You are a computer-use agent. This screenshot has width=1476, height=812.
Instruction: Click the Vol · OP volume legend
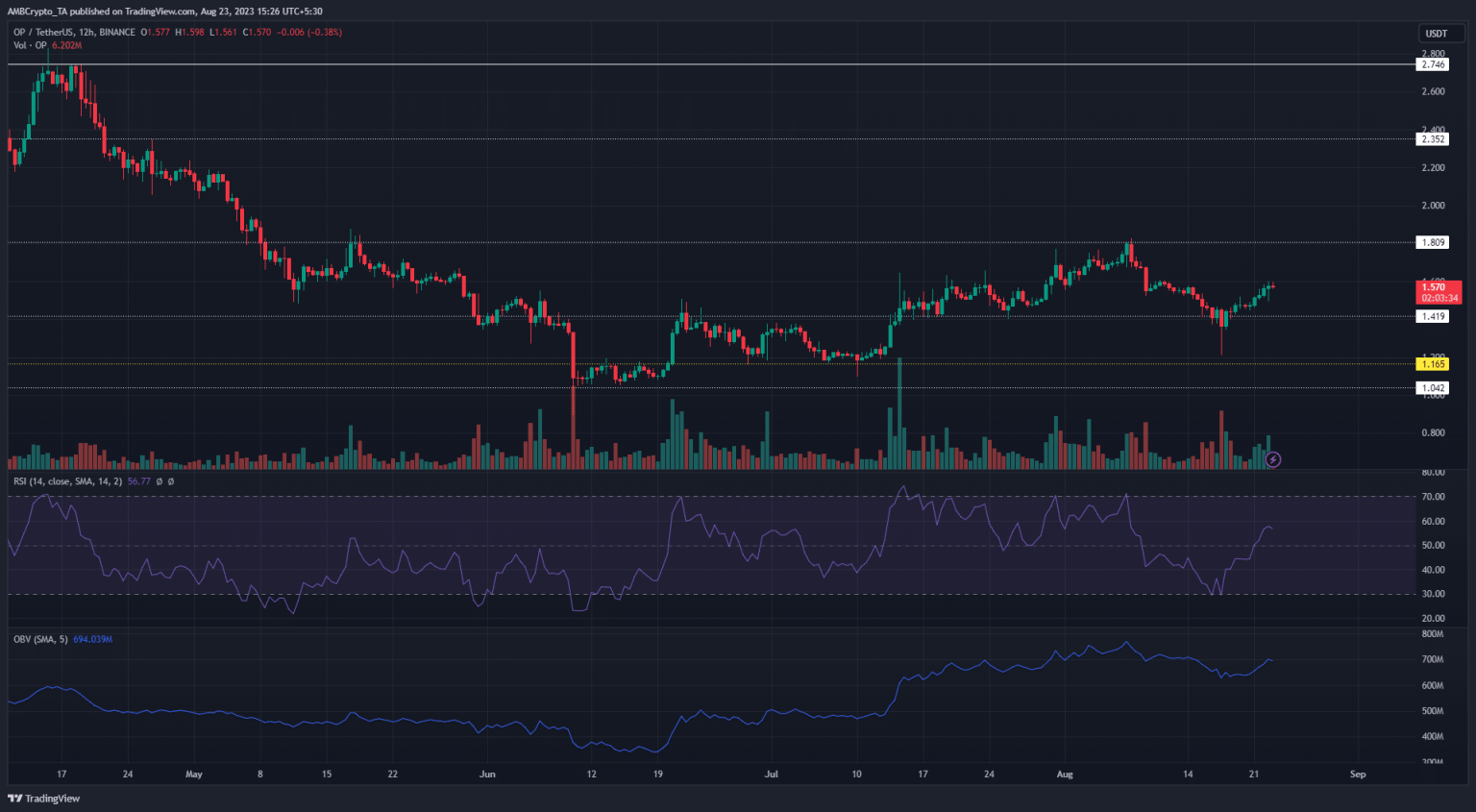coord(30,45)
